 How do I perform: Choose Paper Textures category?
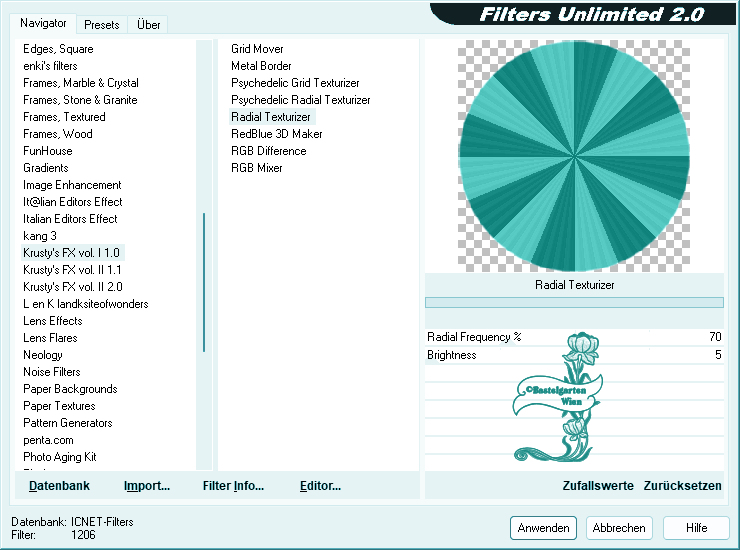click(x=59, y=406)
